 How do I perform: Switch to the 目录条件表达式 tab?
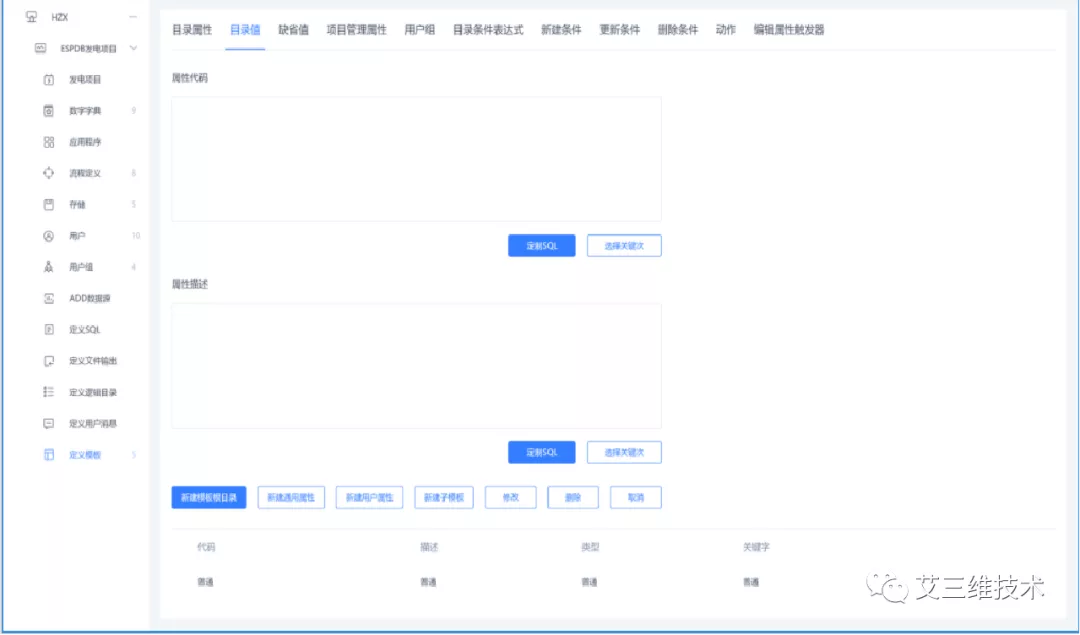coord(488,30)
